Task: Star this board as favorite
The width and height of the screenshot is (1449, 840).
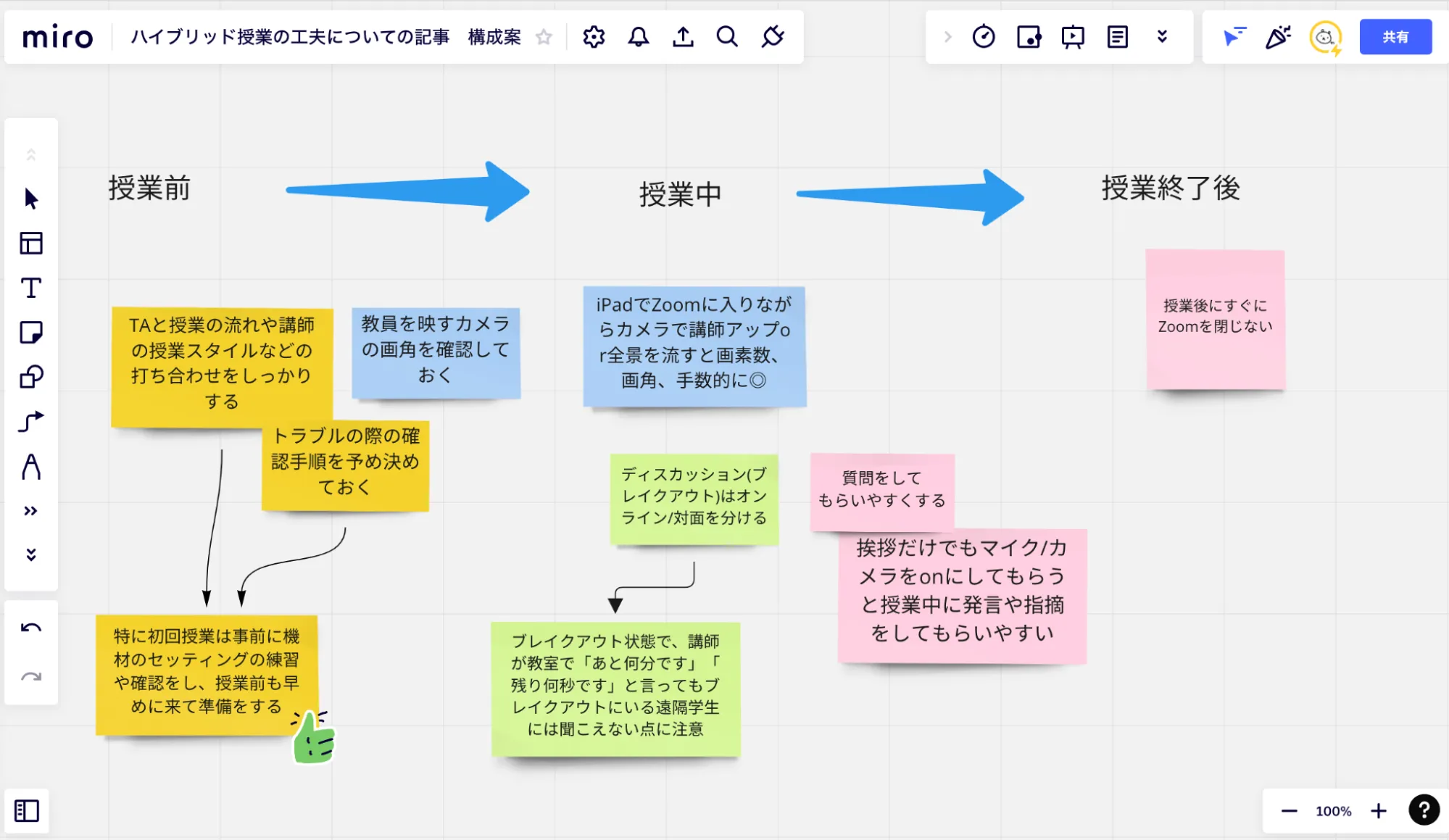Action: point(544,37)
